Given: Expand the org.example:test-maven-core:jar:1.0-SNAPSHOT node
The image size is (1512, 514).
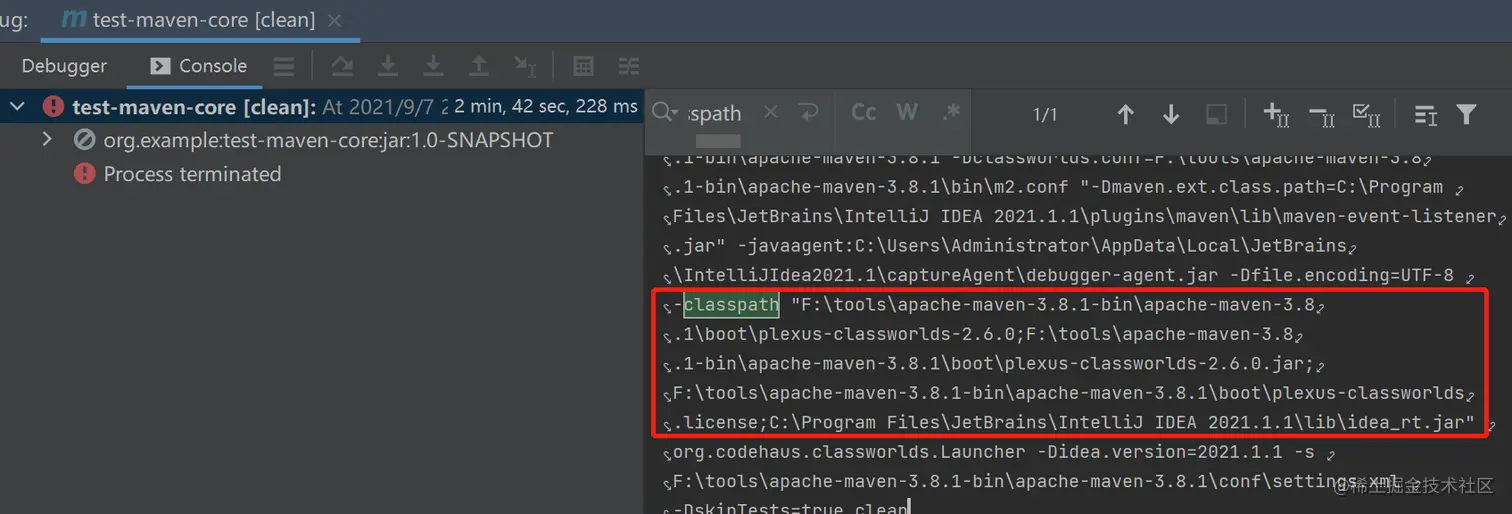Looking at the screenshot, I should (x=47, y=140).
